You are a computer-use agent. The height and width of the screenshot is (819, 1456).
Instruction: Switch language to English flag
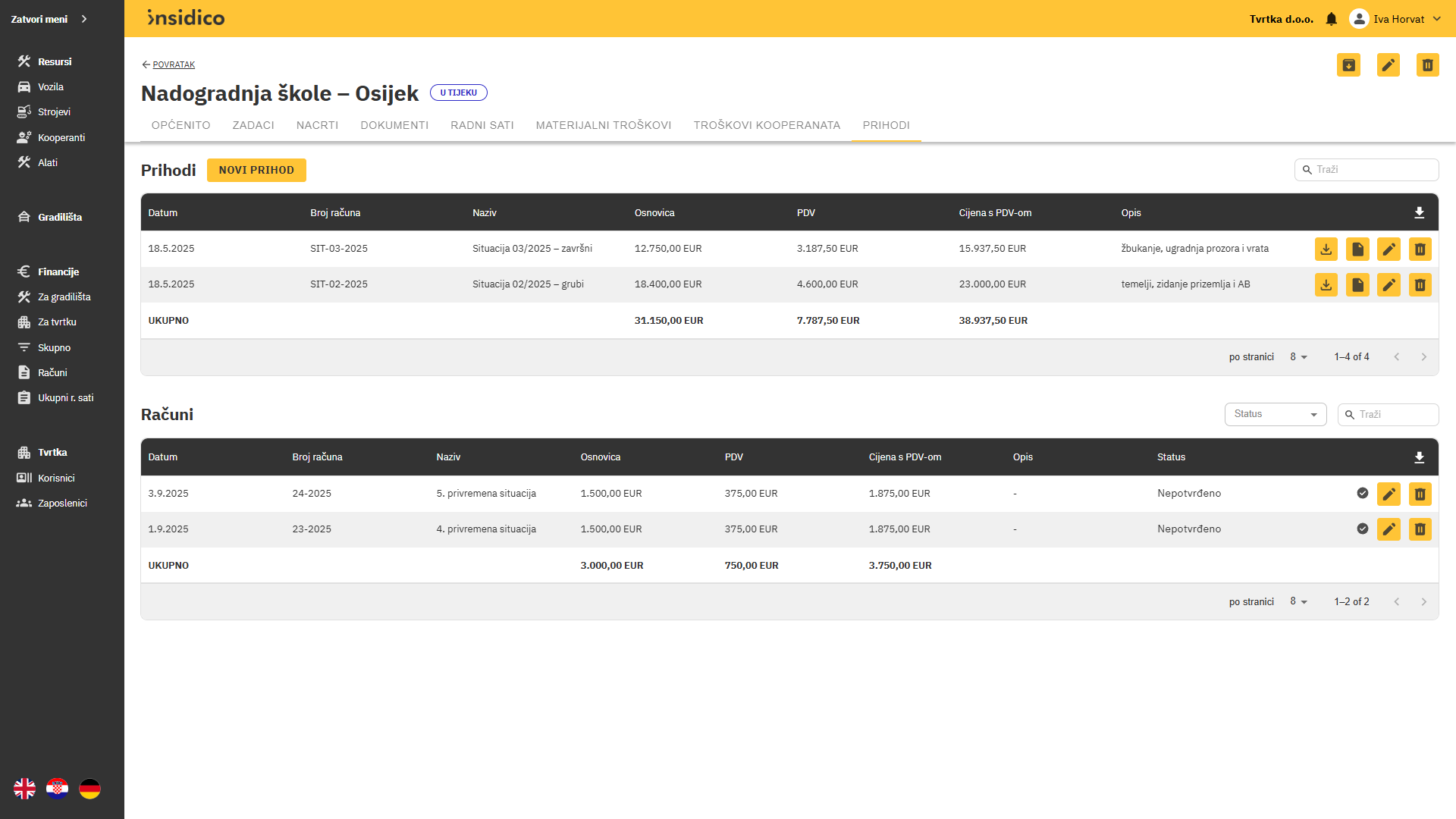[24, 789]
